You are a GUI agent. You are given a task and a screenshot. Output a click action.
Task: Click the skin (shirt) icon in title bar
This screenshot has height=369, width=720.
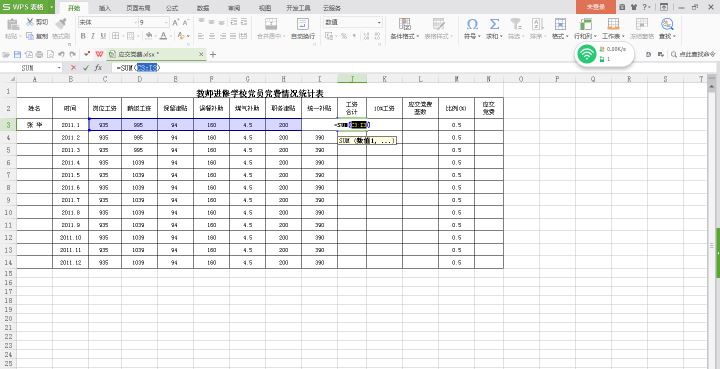(634, 7)
